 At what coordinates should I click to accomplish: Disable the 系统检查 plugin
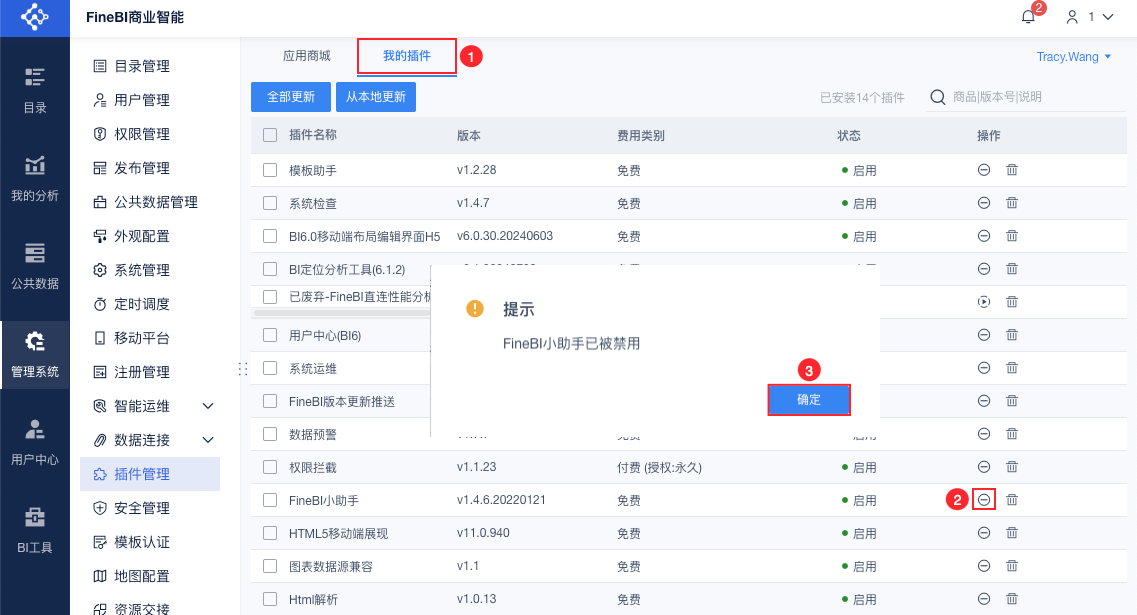[x=984, y=203]
